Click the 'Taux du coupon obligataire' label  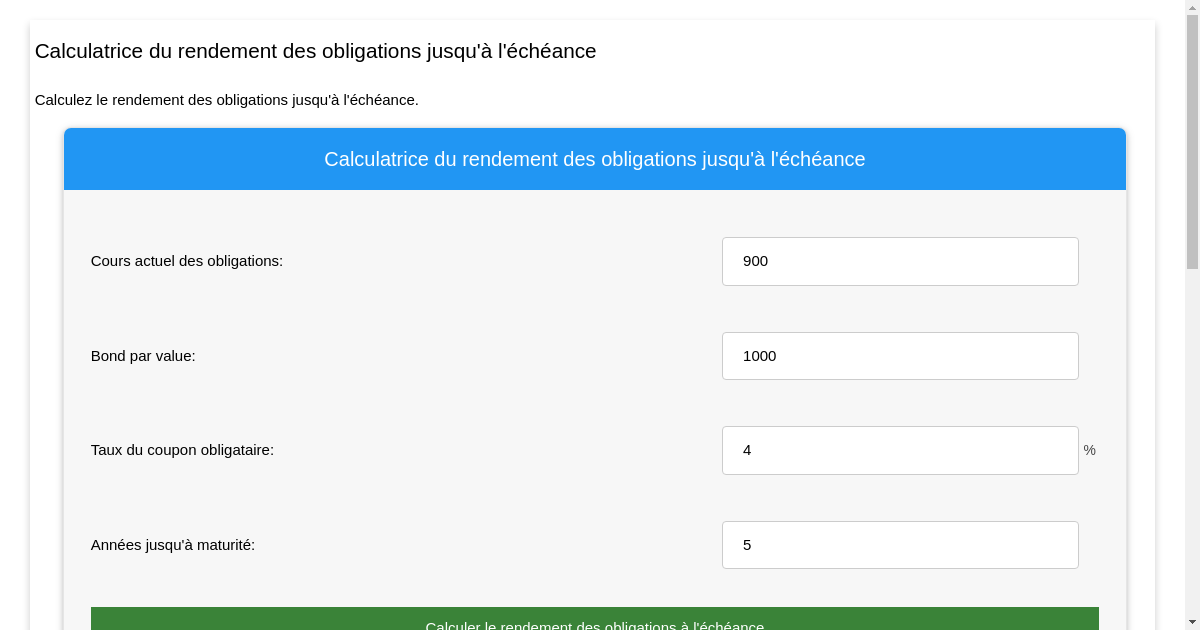point(182,450)
